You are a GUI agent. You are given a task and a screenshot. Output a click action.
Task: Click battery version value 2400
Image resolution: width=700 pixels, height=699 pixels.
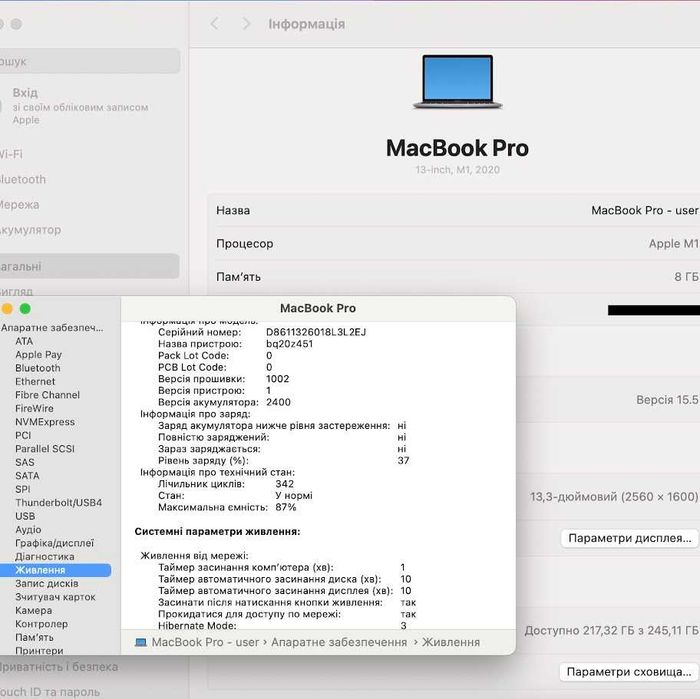pyautogui.click(x=278, y=402)
